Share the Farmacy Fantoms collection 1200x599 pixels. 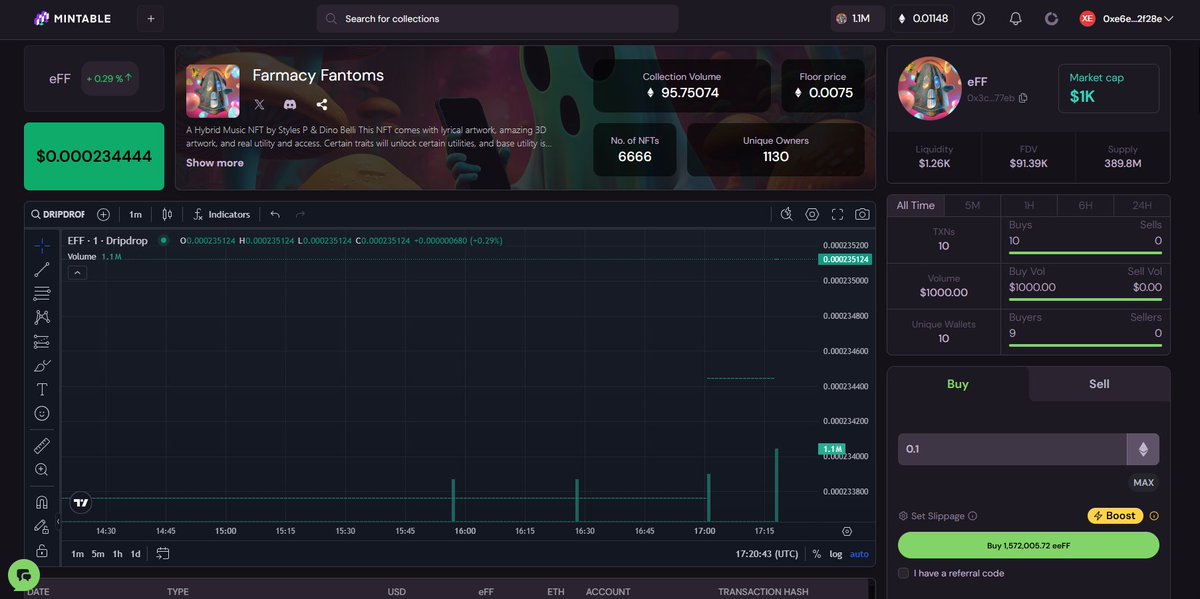[x=321, y=104]
